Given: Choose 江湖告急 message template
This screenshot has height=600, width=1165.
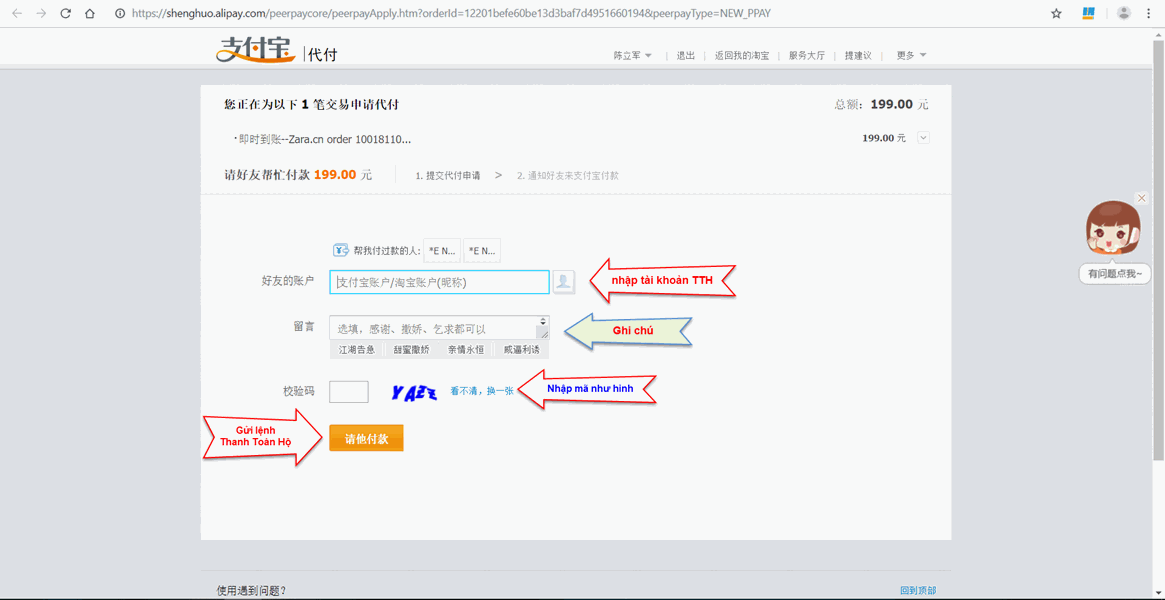Looking at the screenshot, I should click(x=357, y=350).
